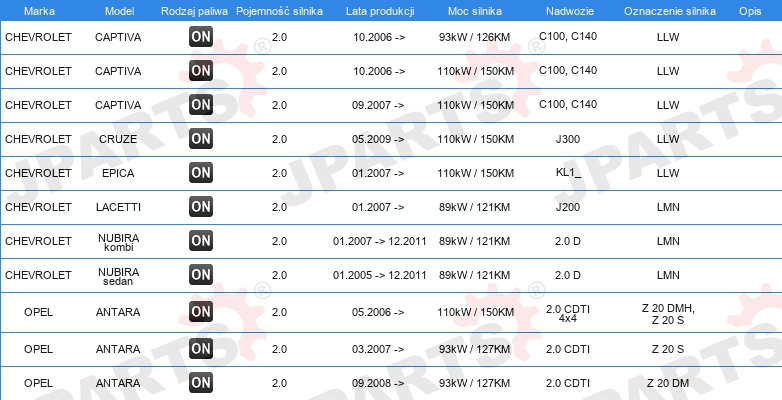
Task: Select the 2.0 CDTI 4x4 body cell
Action: click(568, 313)
